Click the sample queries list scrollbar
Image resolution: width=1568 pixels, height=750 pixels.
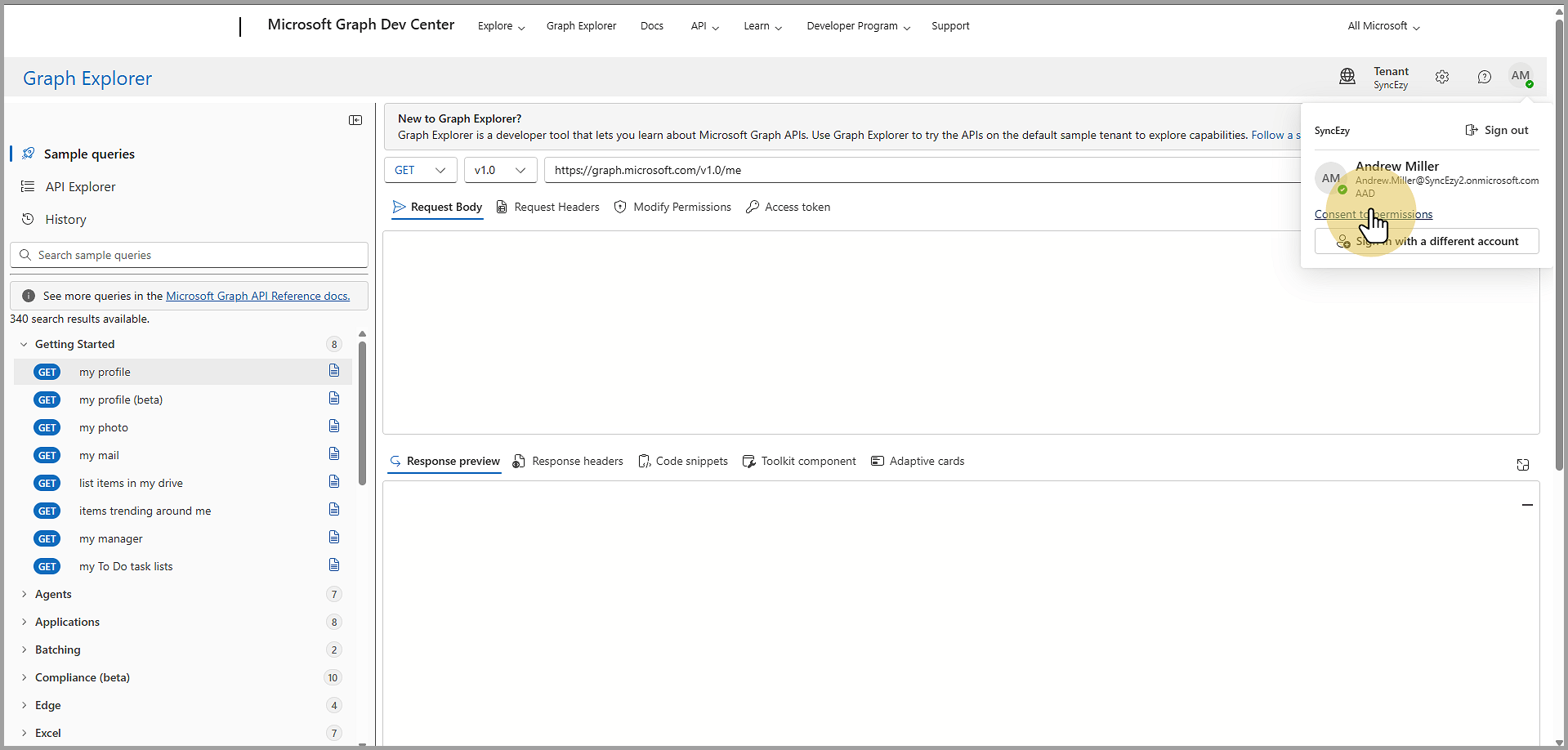pos(362,413)
